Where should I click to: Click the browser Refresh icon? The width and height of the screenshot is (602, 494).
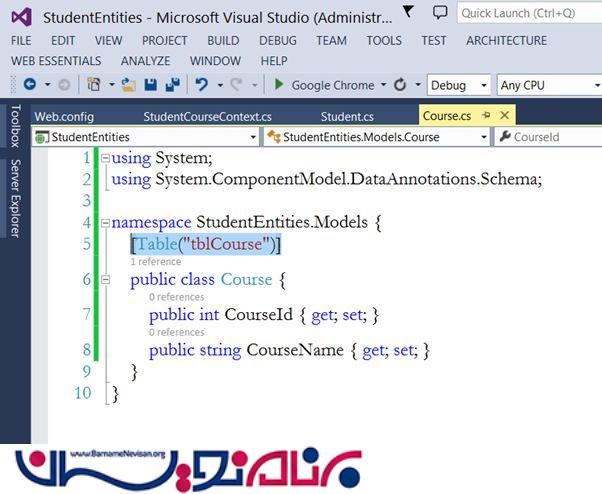(x=400, y=85)
